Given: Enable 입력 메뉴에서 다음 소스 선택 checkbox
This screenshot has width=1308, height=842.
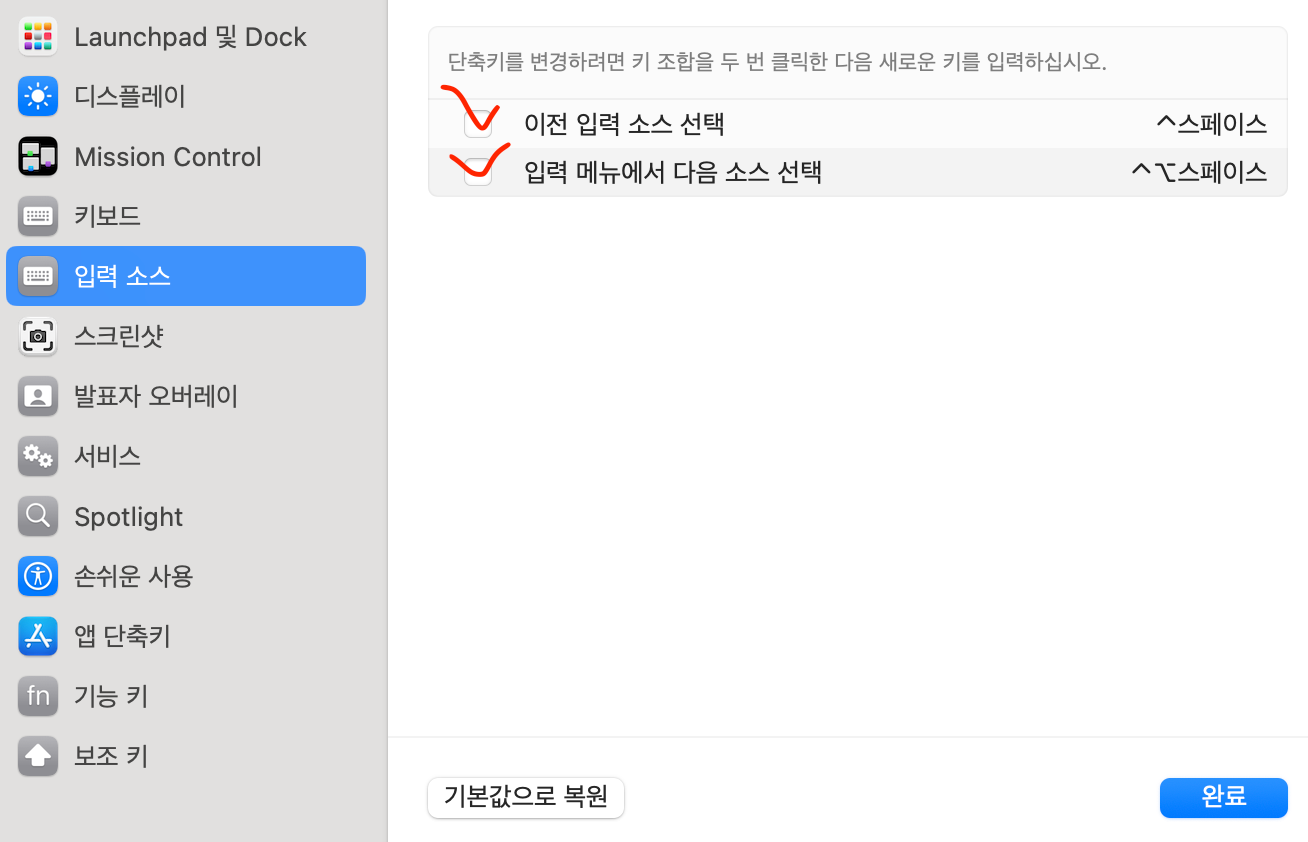Looking at the screenshot, I should coord(478,172).
